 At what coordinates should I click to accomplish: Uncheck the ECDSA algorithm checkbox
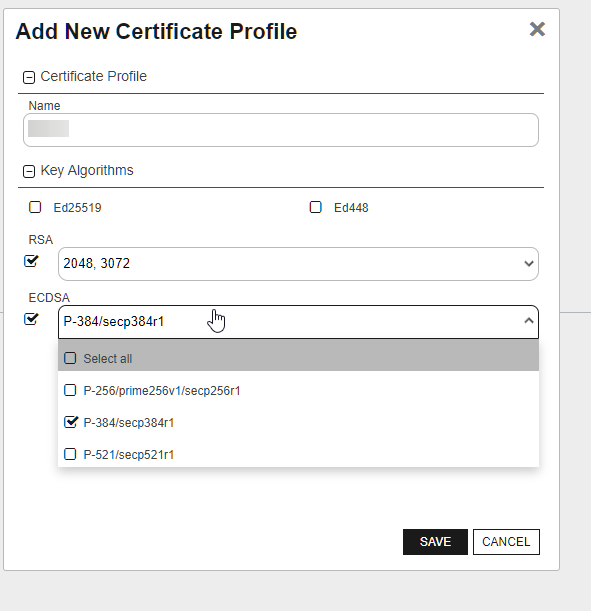coord(31,319)
